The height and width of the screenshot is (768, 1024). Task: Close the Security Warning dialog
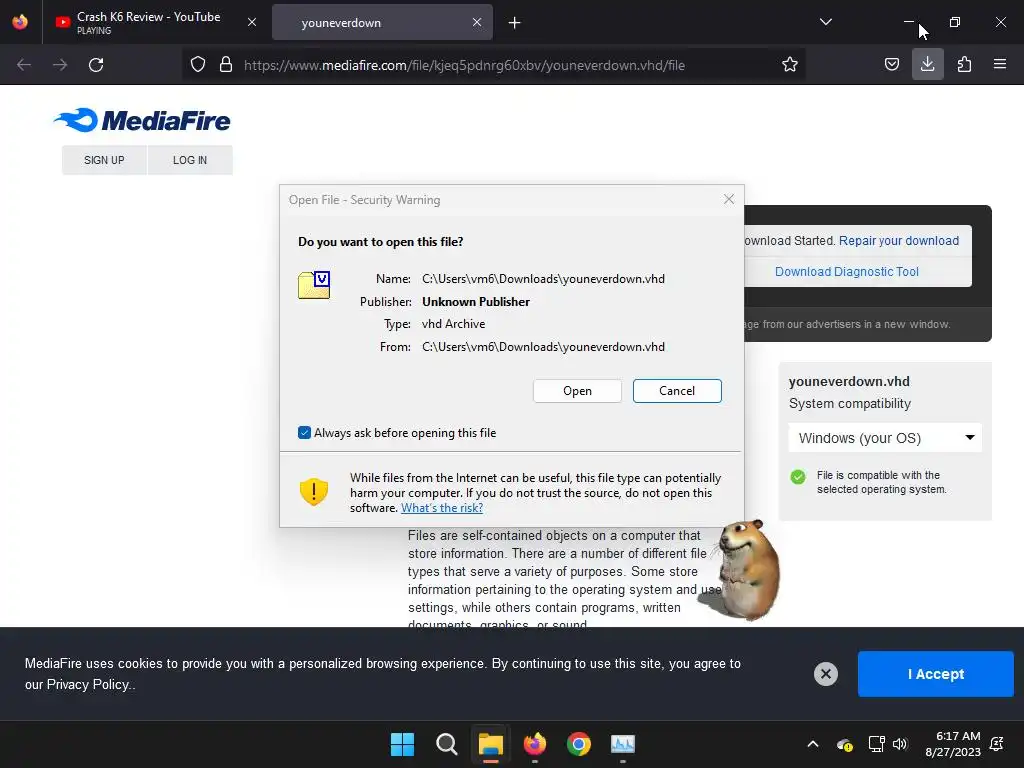(x=729, y=199)
